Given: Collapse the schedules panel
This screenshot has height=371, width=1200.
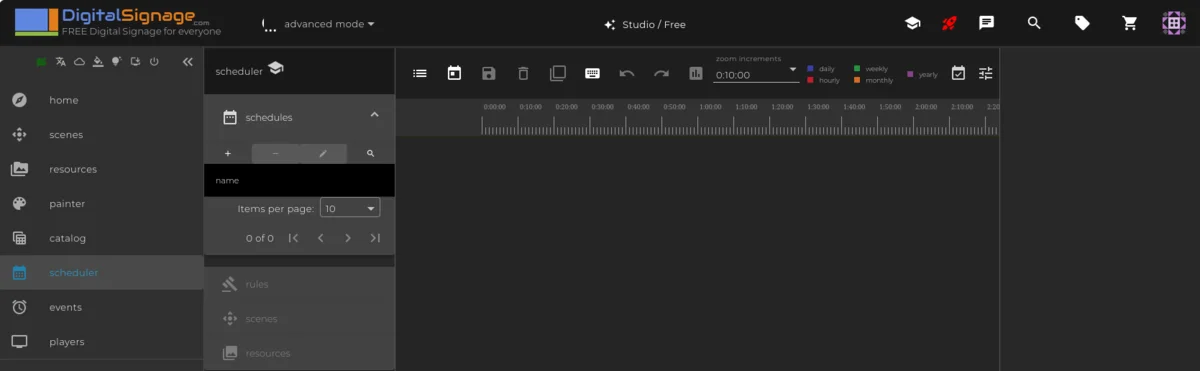Looking at the screenshot, I should 375,116.
